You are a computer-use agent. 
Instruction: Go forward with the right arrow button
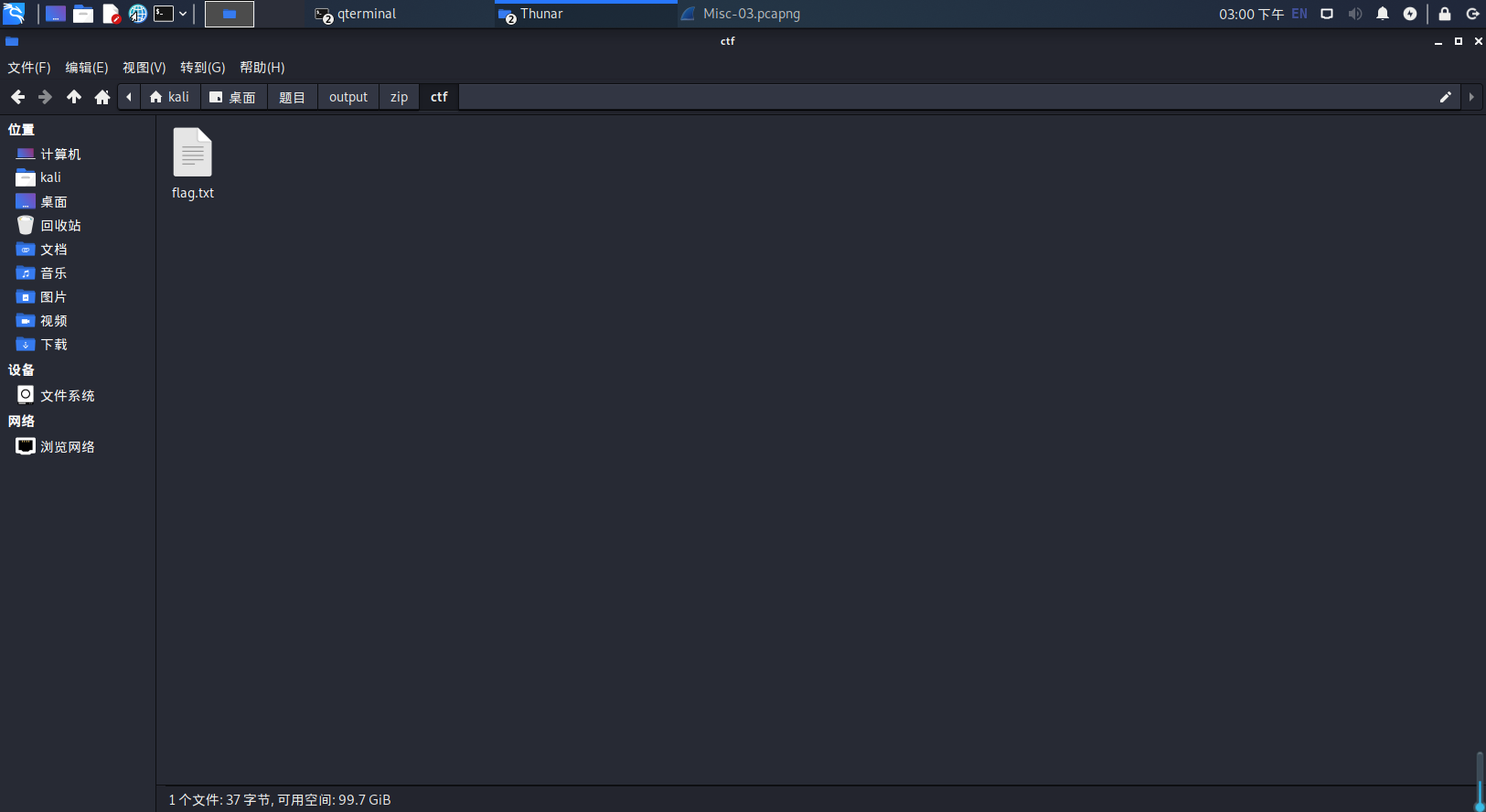pos(45,97)
